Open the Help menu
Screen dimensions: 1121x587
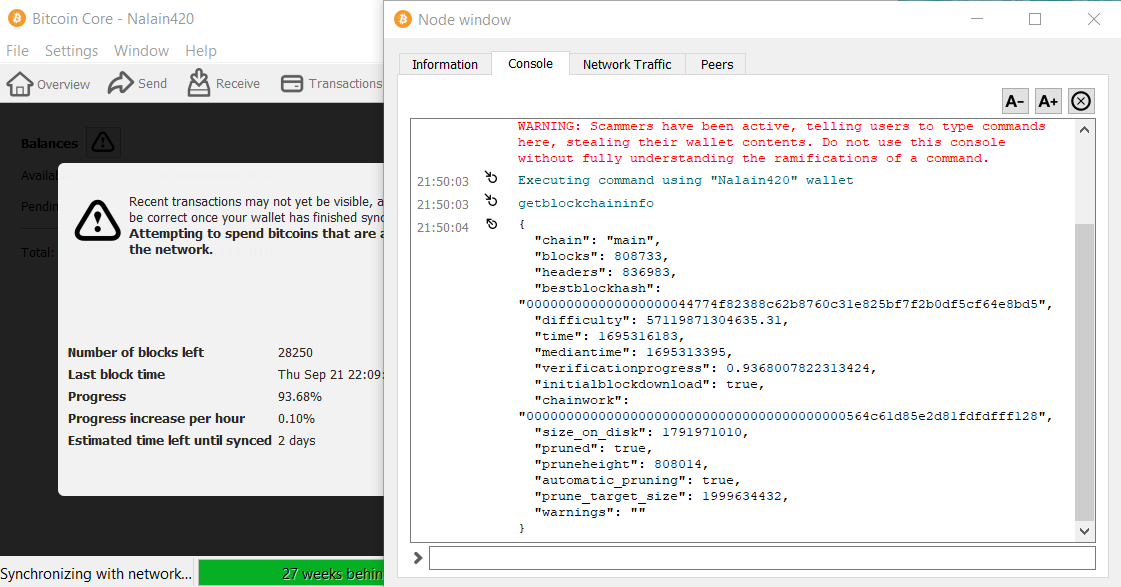pyautogui.click(x=201, y=51)
